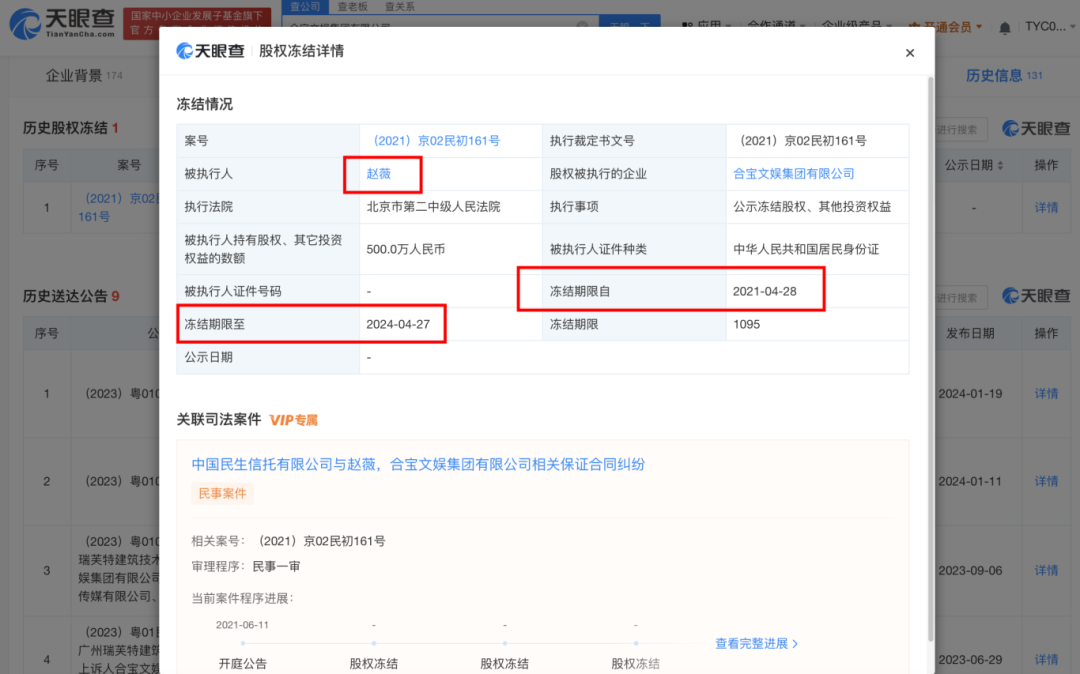The image size is (1080, 674).
Task: Click the dialog vertical scrollbar
Action: pyautogui.click(x=931, y=358)
